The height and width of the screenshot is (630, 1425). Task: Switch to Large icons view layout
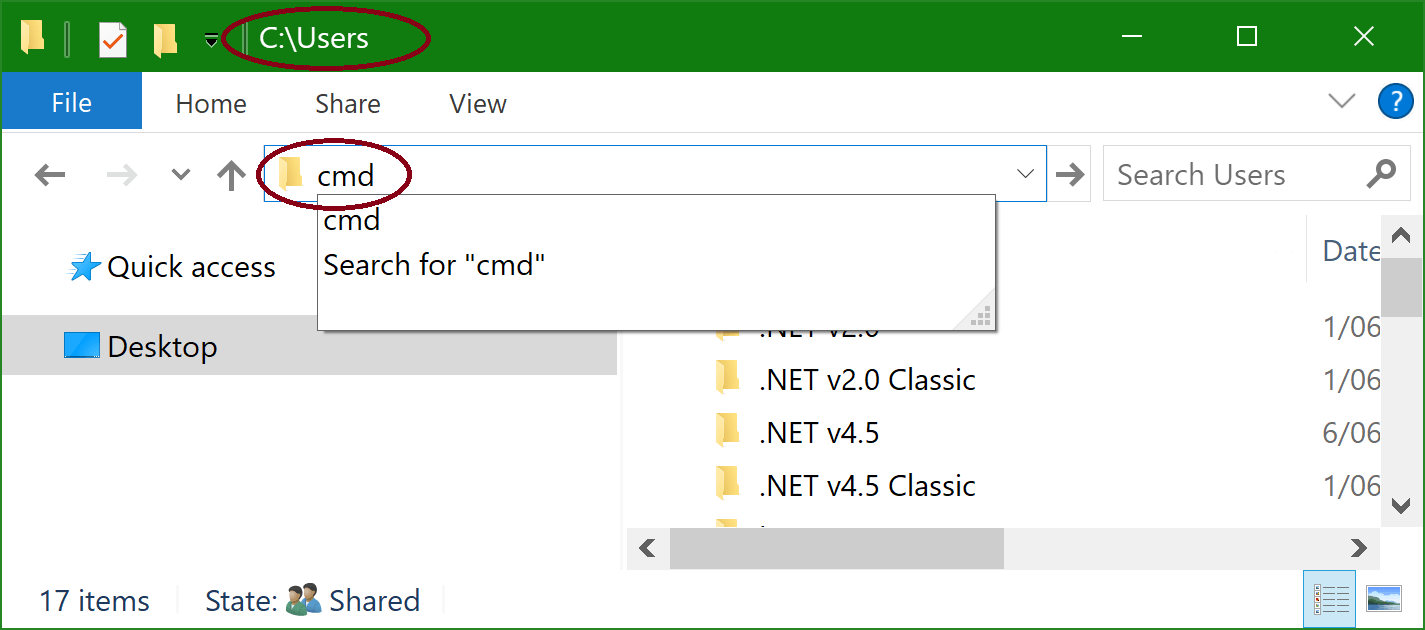pyautogui.click(x=1383, y=598)
